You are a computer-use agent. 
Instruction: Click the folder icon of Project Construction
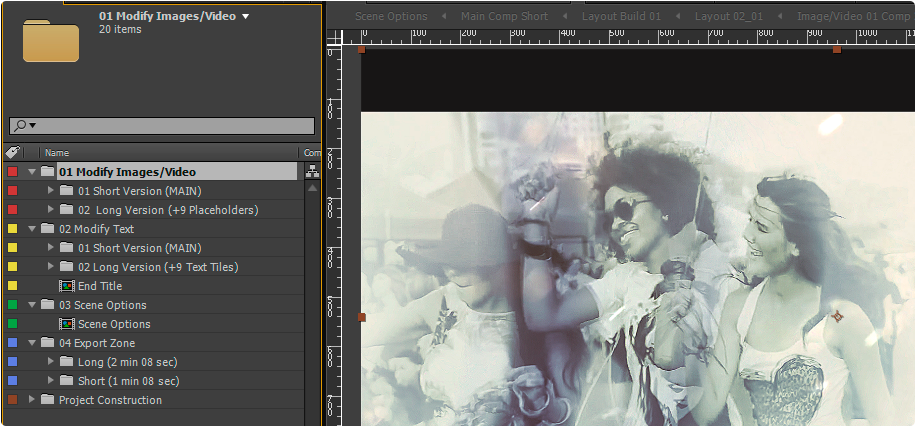[48, 400]
